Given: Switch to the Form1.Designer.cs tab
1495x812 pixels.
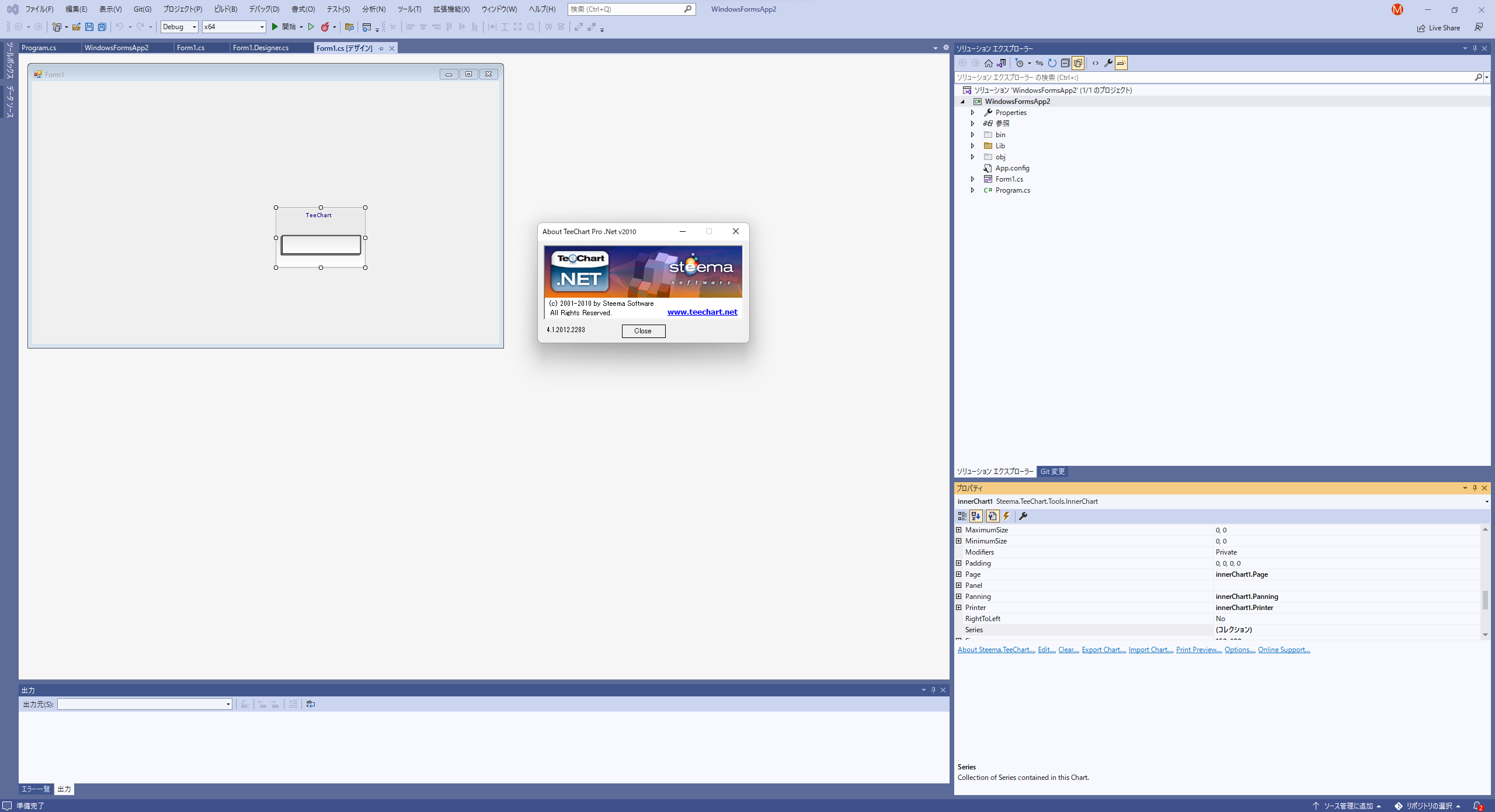Looking at the screenshot, I should (x=260, y=48).
